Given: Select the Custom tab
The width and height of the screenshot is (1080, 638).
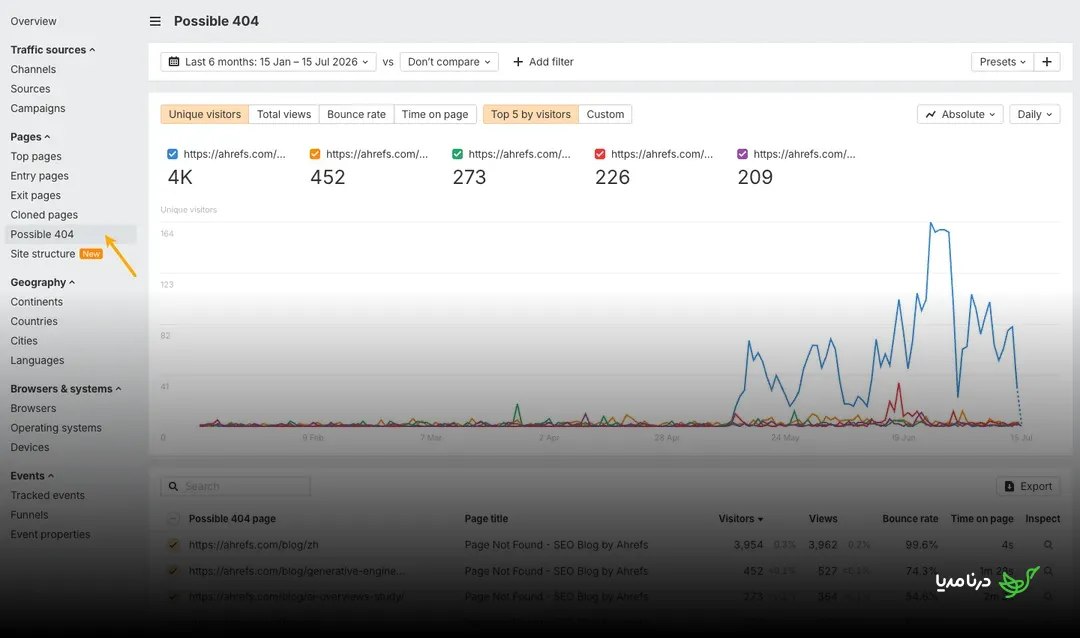Looking at the screenshot, I should tap(605, 114).
